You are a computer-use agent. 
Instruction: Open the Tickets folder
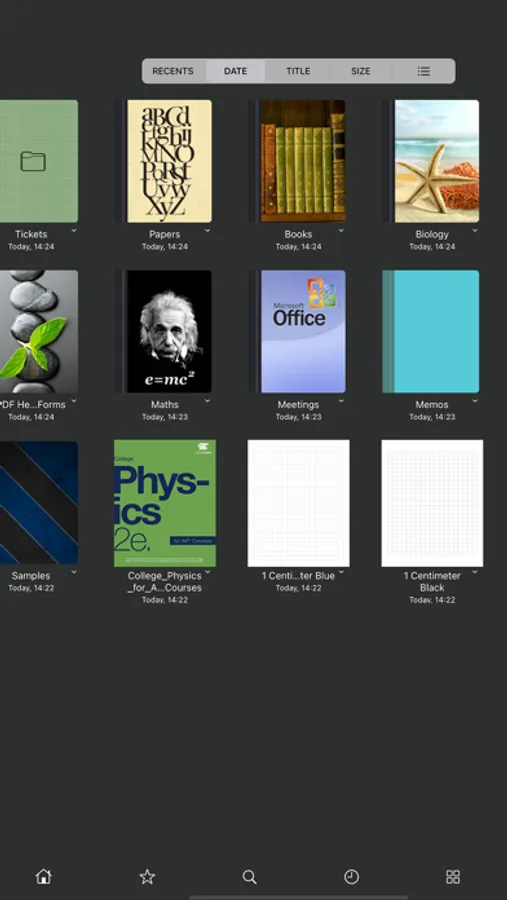coord(38,161)
